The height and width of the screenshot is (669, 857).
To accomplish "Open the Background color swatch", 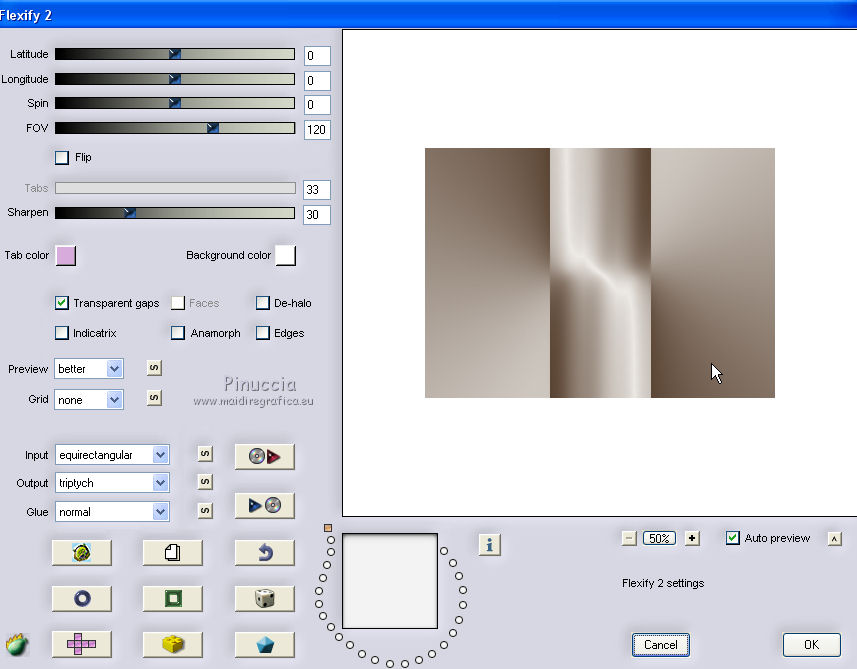I will [x=286, y=255].
